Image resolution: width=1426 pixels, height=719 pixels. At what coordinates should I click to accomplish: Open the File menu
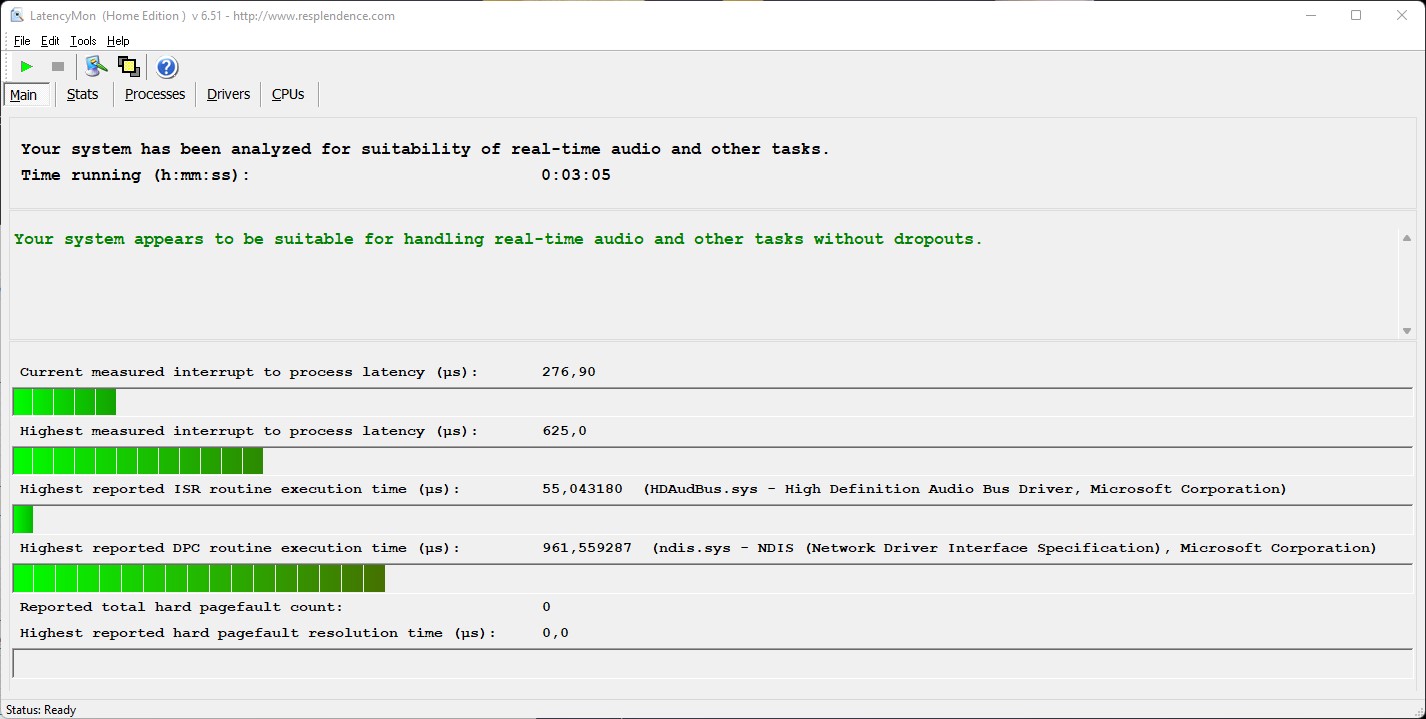coord(22,41)
